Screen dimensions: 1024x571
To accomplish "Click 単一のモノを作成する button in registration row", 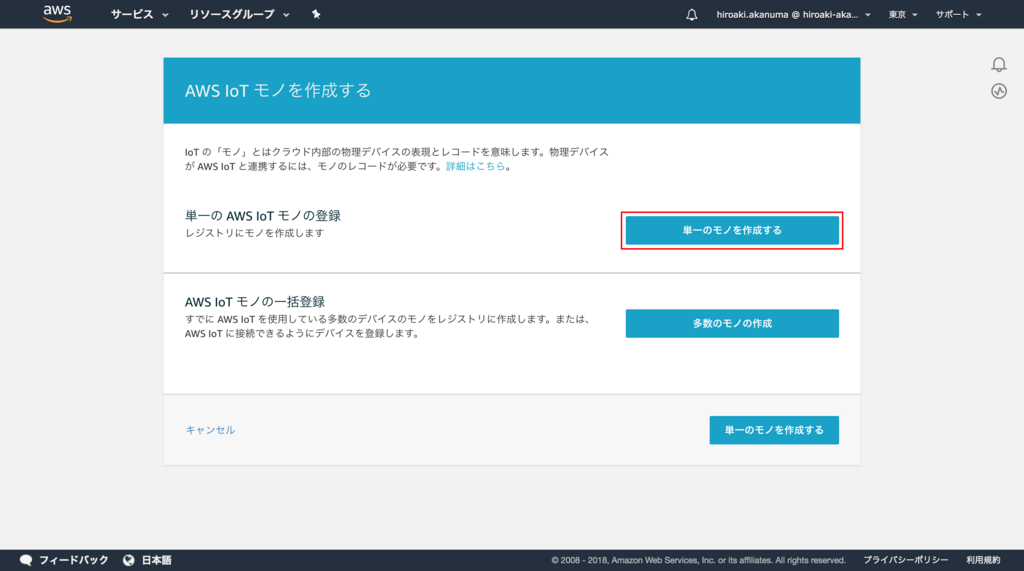I will pyautogui.click(x=732, y=230).
